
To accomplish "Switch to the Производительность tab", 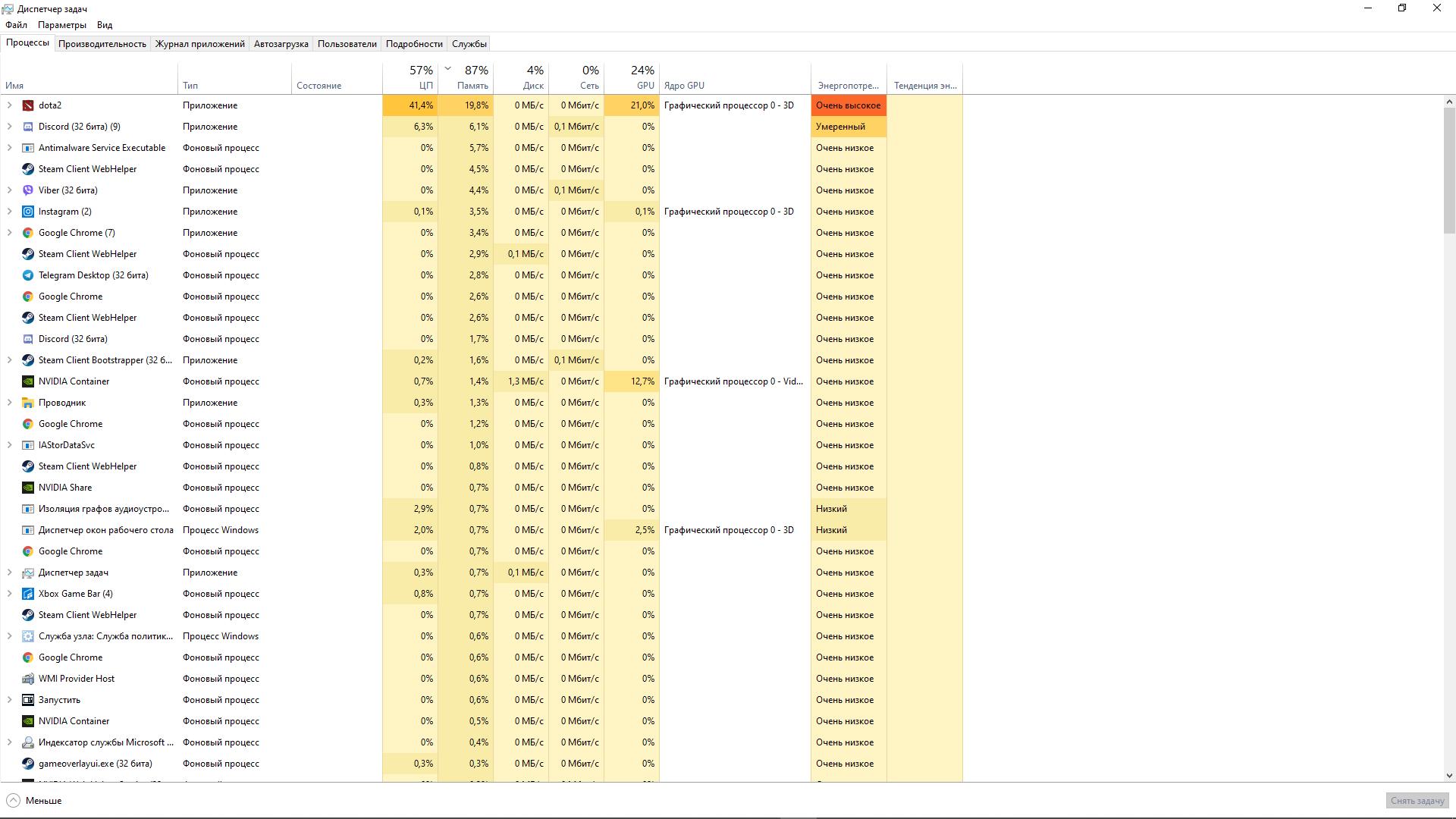I will click(x=102, y=44).
